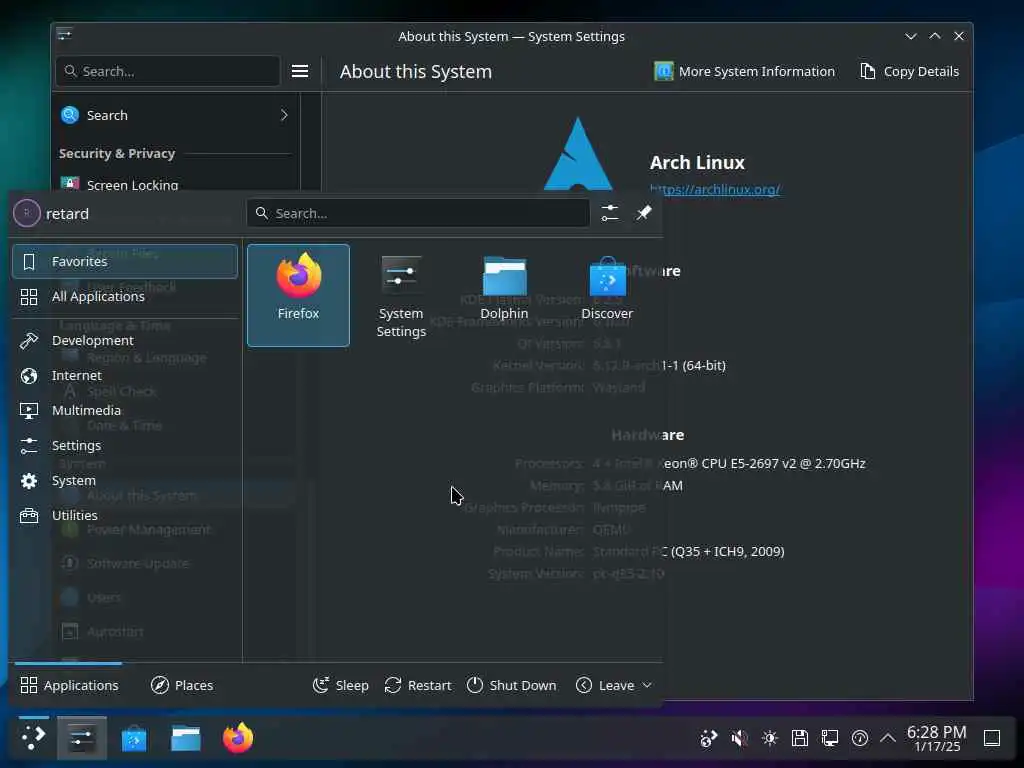This screenshot has width=1024, height=768.
Task: Click Copy Details
Action: pos(910,71)
